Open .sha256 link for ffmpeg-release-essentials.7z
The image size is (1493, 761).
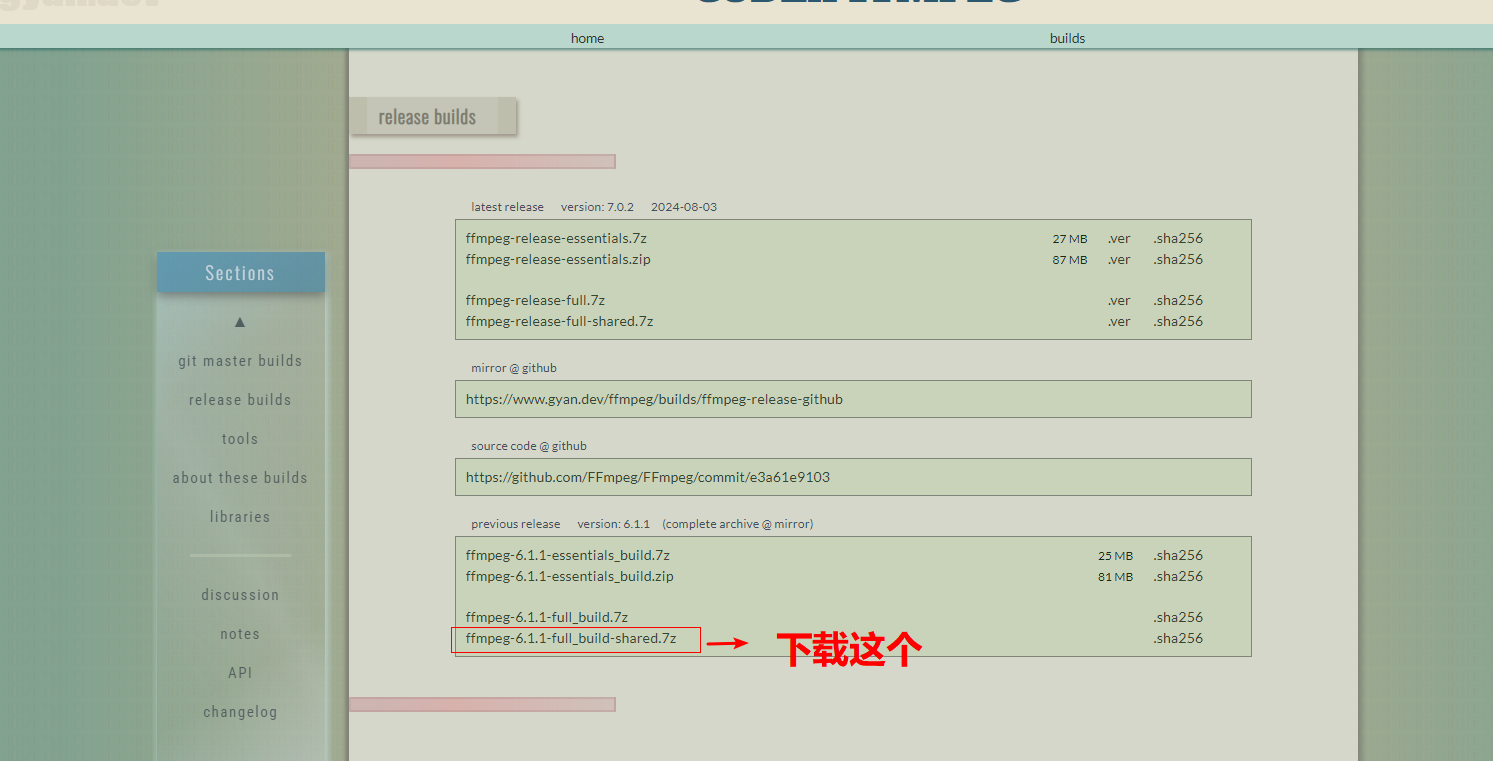pos(1178,238)
